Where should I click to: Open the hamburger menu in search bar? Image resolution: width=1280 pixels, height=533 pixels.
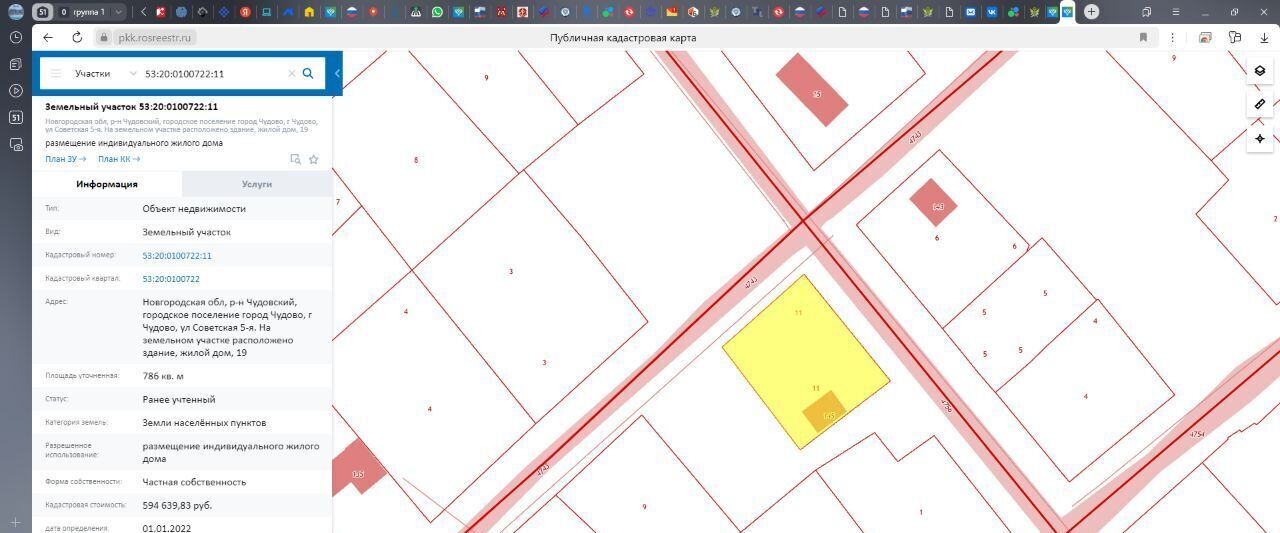[x=56, y=73]
